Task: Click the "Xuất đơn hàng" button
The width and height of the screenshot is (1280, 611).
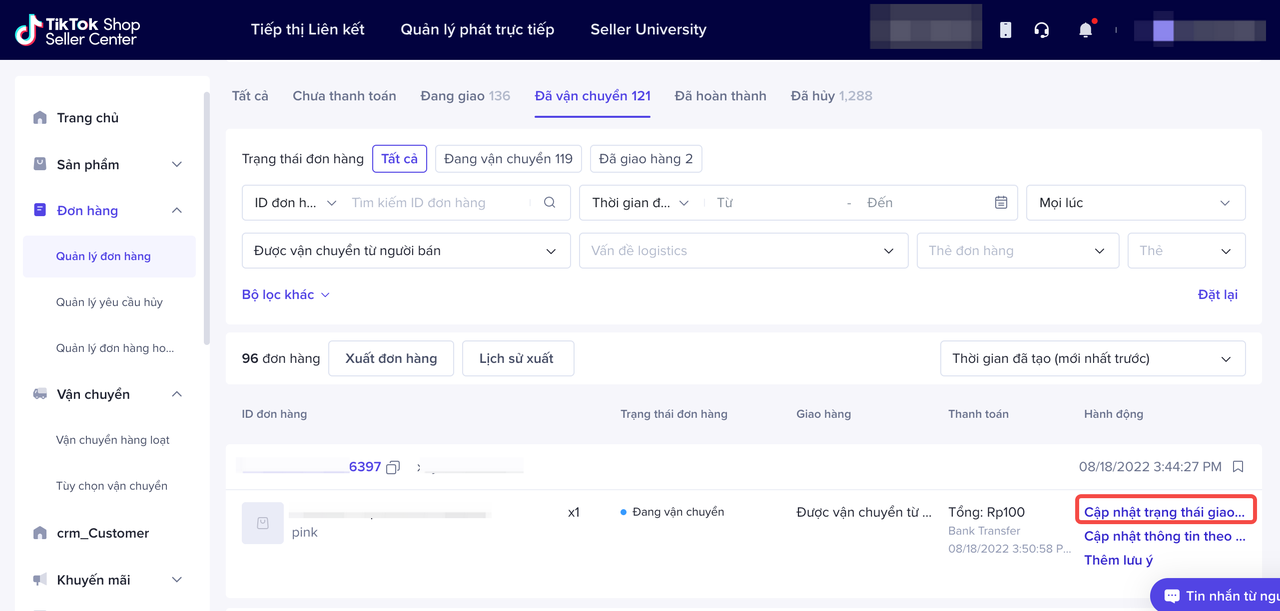Action: 391,359
